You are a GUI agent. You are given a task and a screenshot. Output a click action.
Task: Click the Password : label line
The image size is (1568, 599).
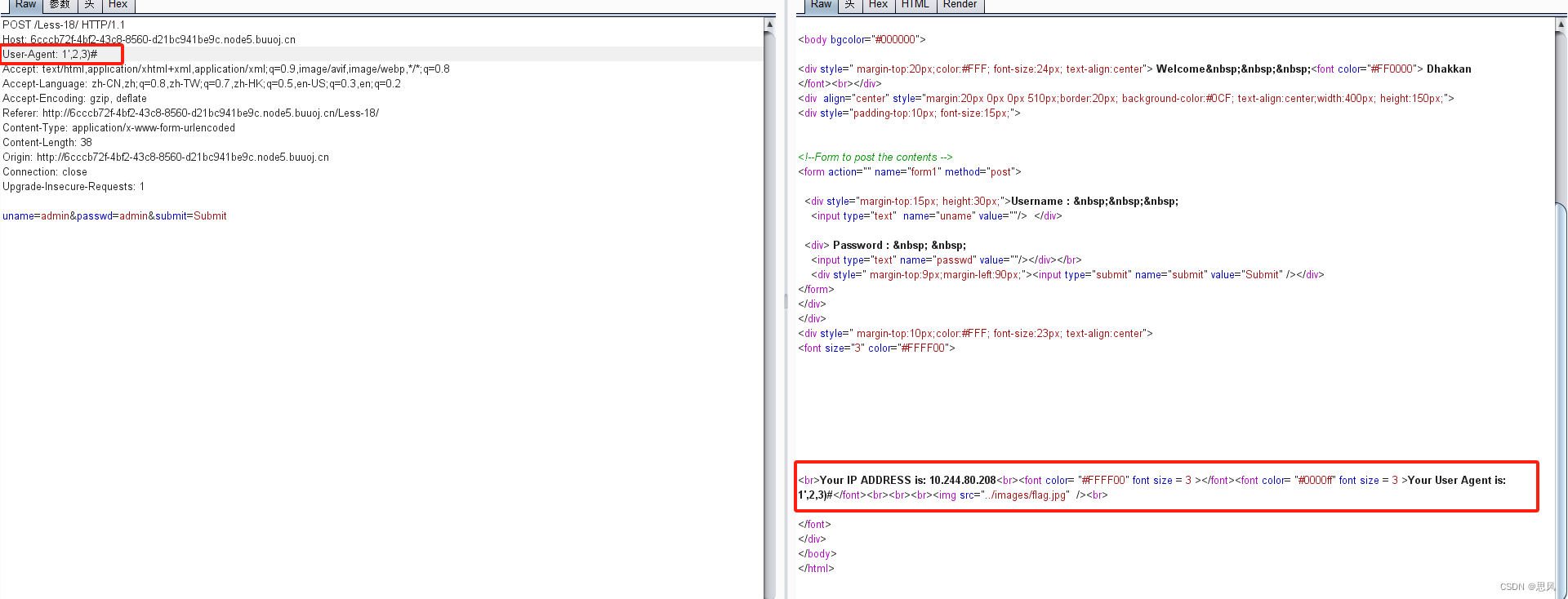tap(885, 246)
